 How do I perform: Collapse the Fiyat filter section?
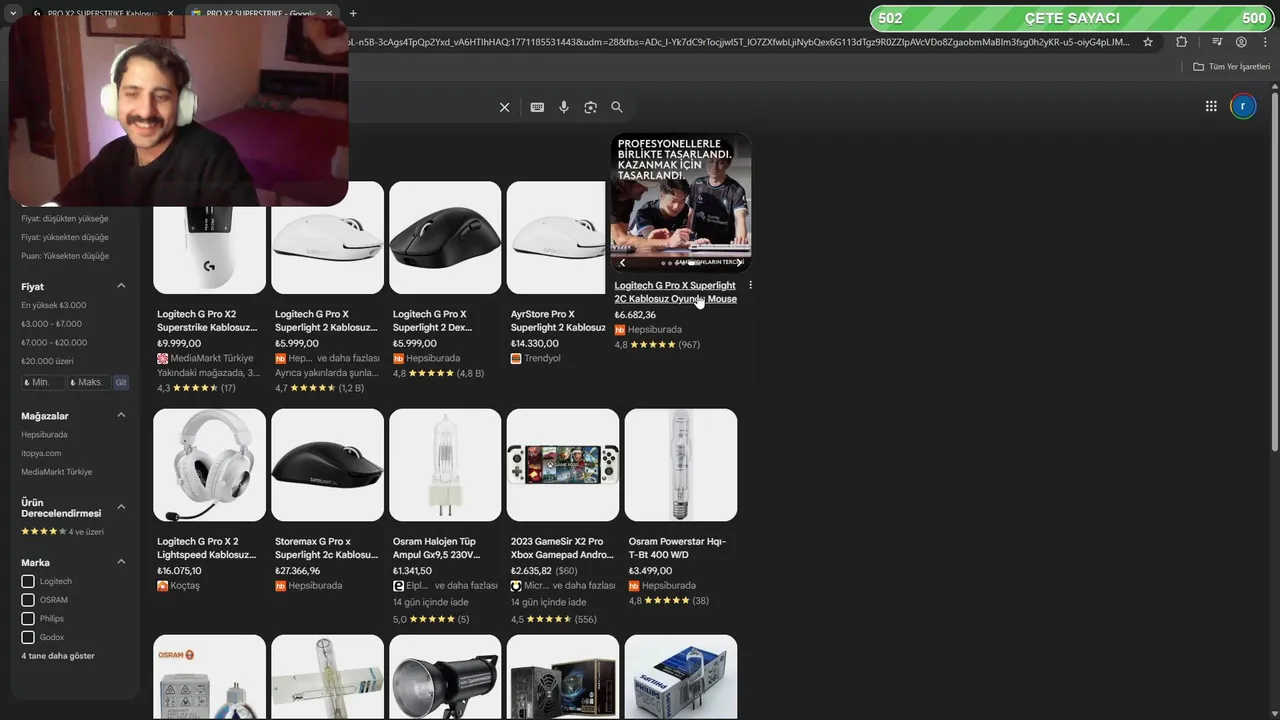click(121, 286)
